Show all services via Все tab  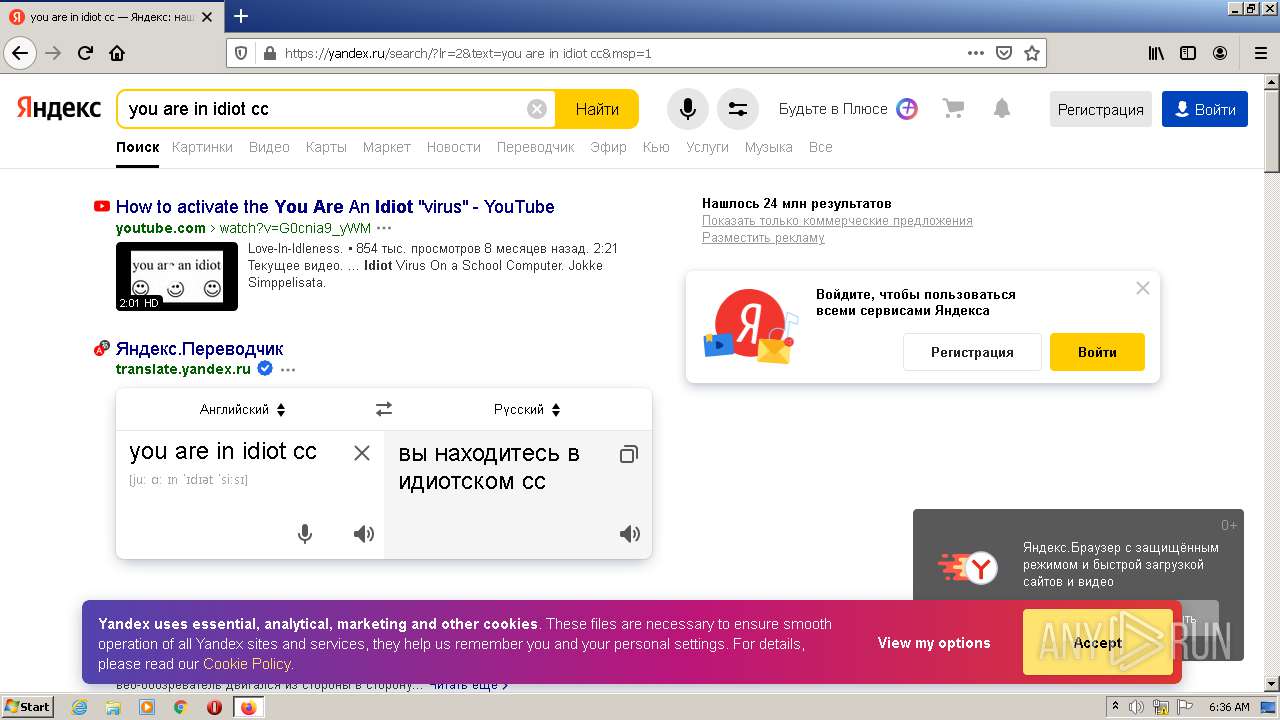pos(820,147)
